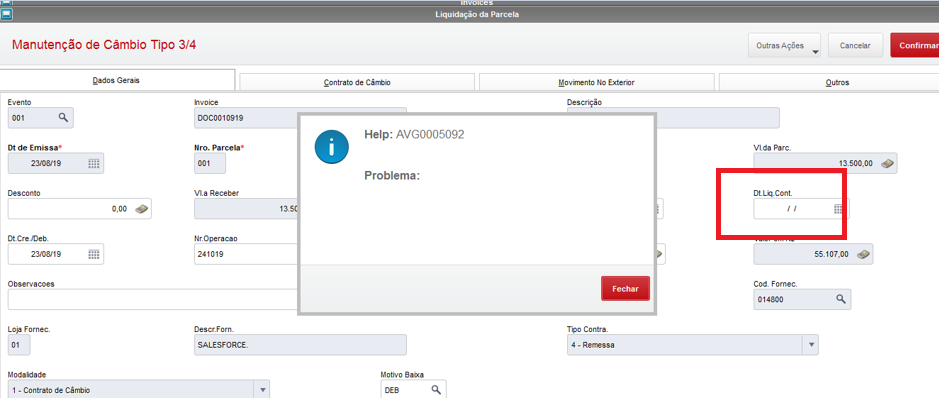Screen dimensions: 939x398
Task: Click the Cancelar button
Action: pos(855,45)
